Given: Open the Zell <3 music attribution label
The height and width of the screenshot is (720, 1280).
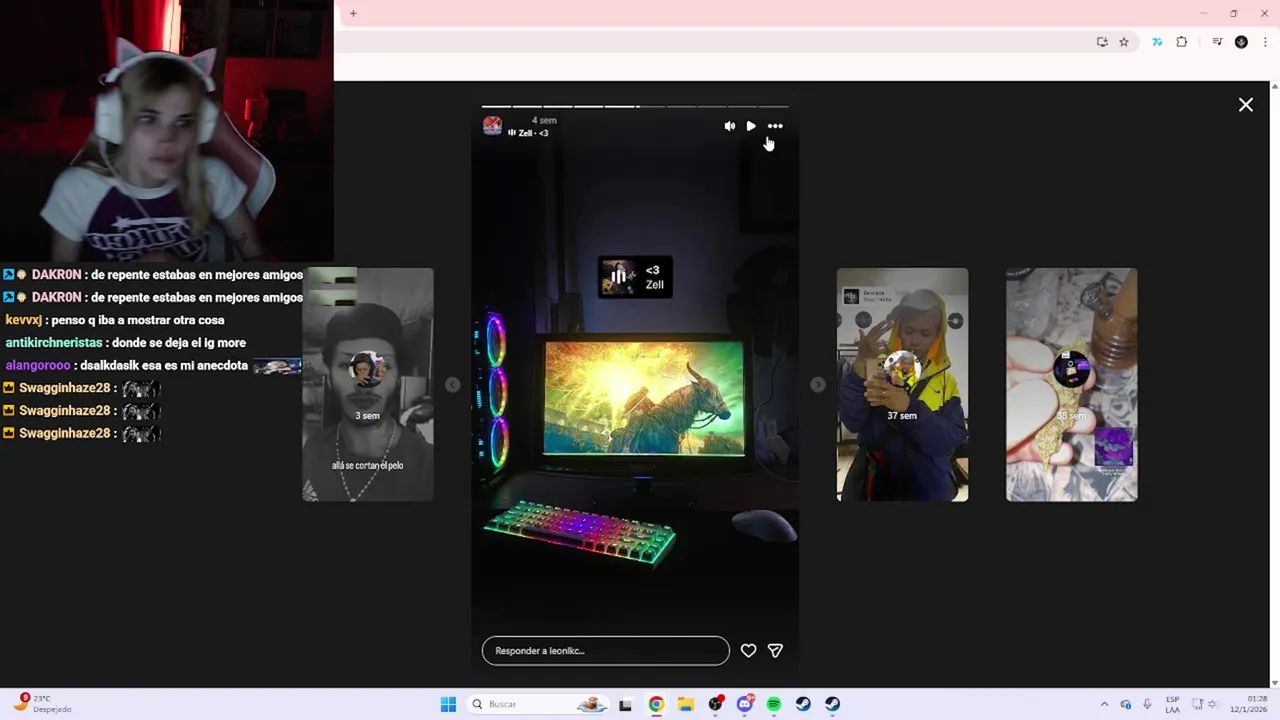Looking at the screenshot, I should [x=528, y=133].
